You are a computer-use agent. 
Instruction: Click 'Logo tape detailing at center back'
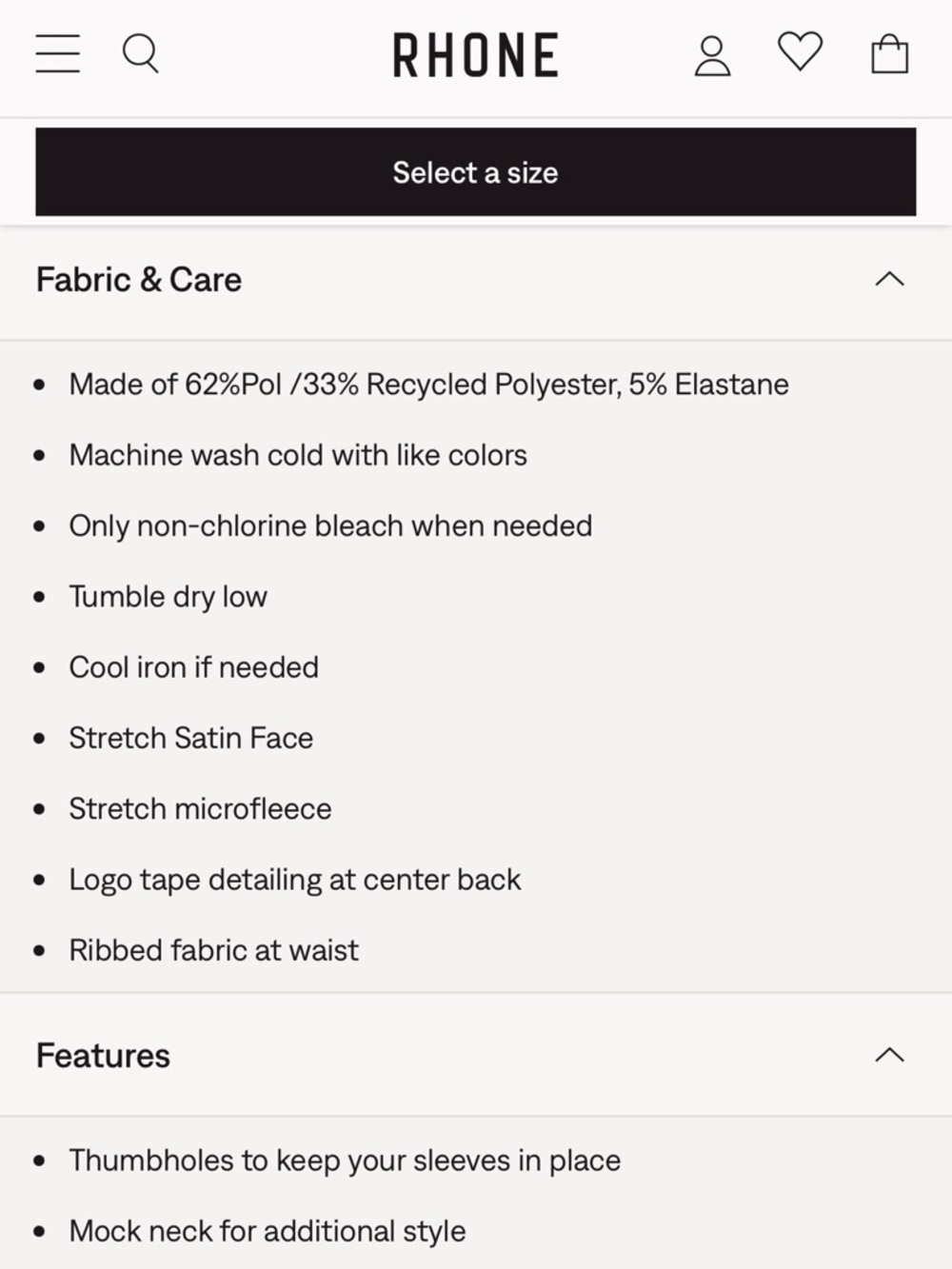(295, 880)
